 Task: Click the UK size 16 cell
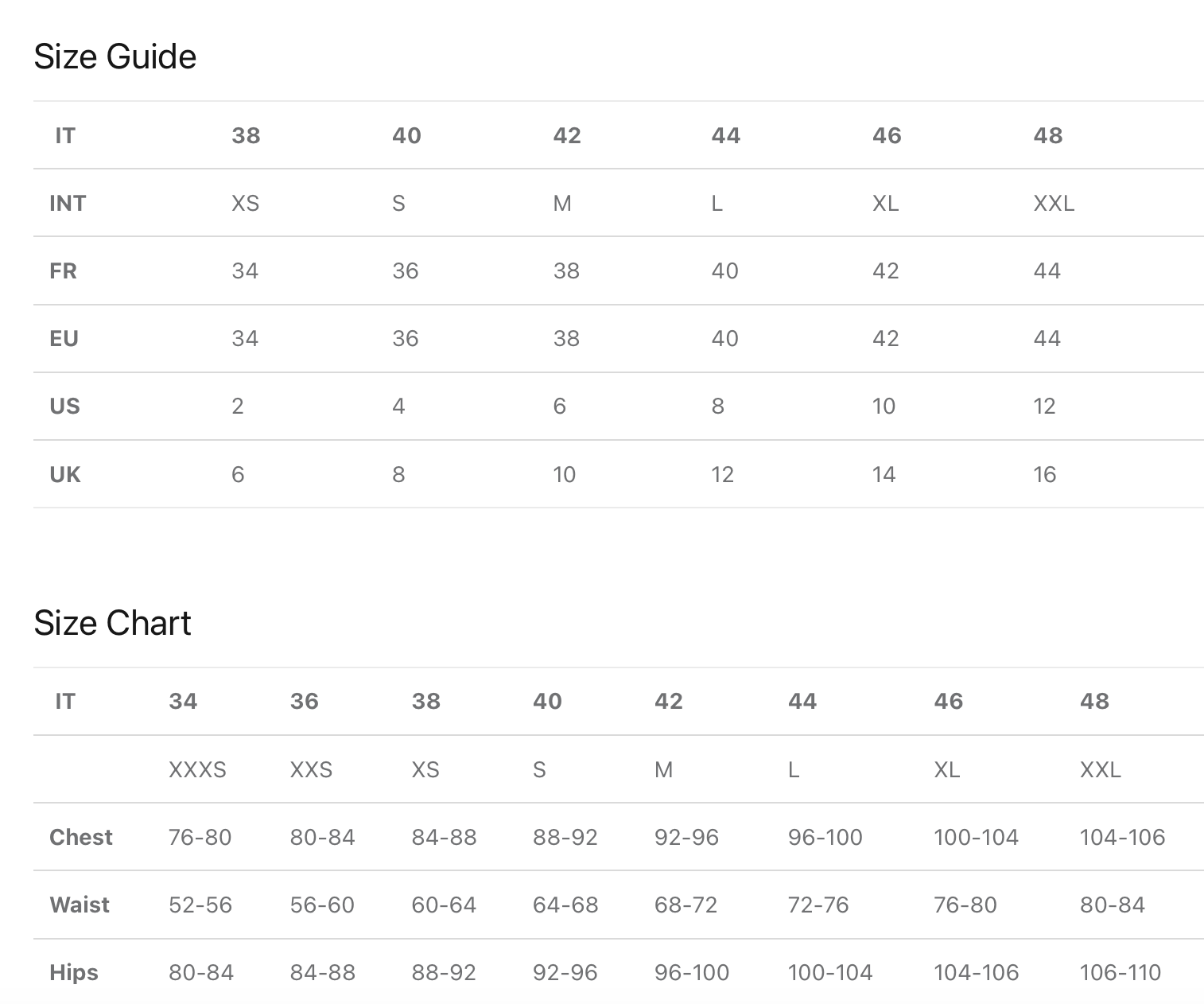click(x=1044, y=475)
